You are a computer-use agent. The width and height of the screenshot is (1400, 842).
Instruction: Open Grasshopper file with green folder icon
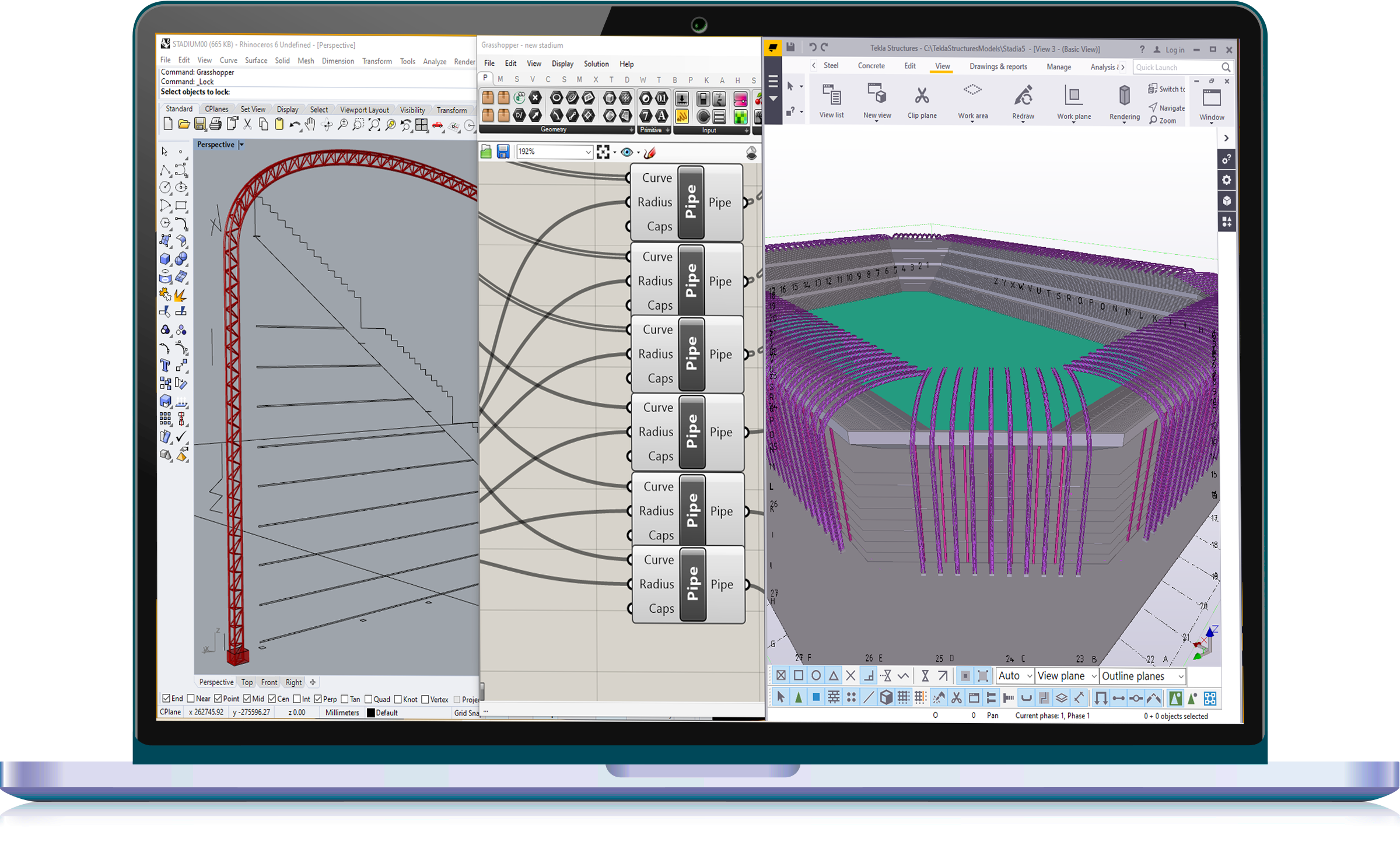click(486, 153)
